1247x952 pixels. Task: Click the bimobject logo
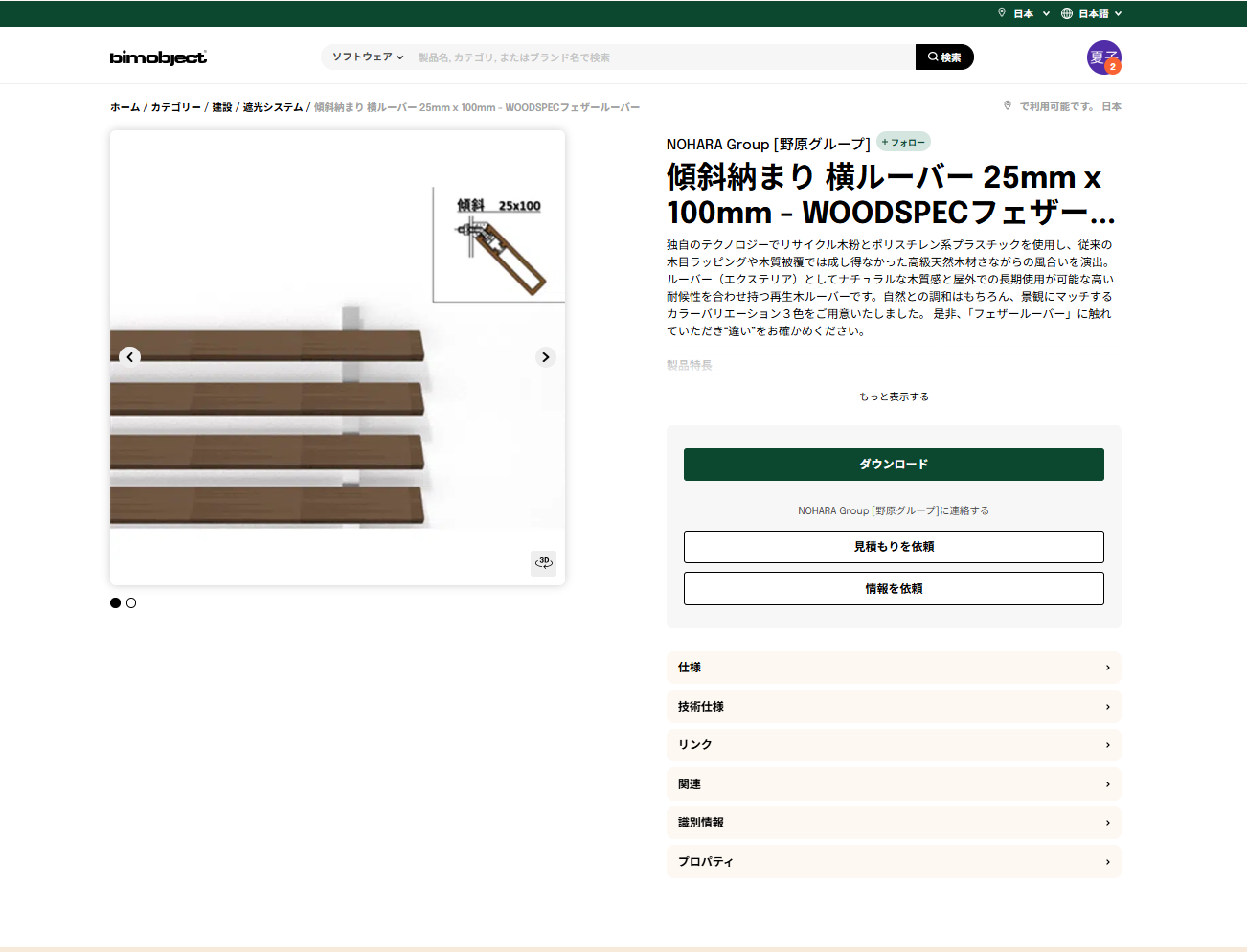click(158, 57)
